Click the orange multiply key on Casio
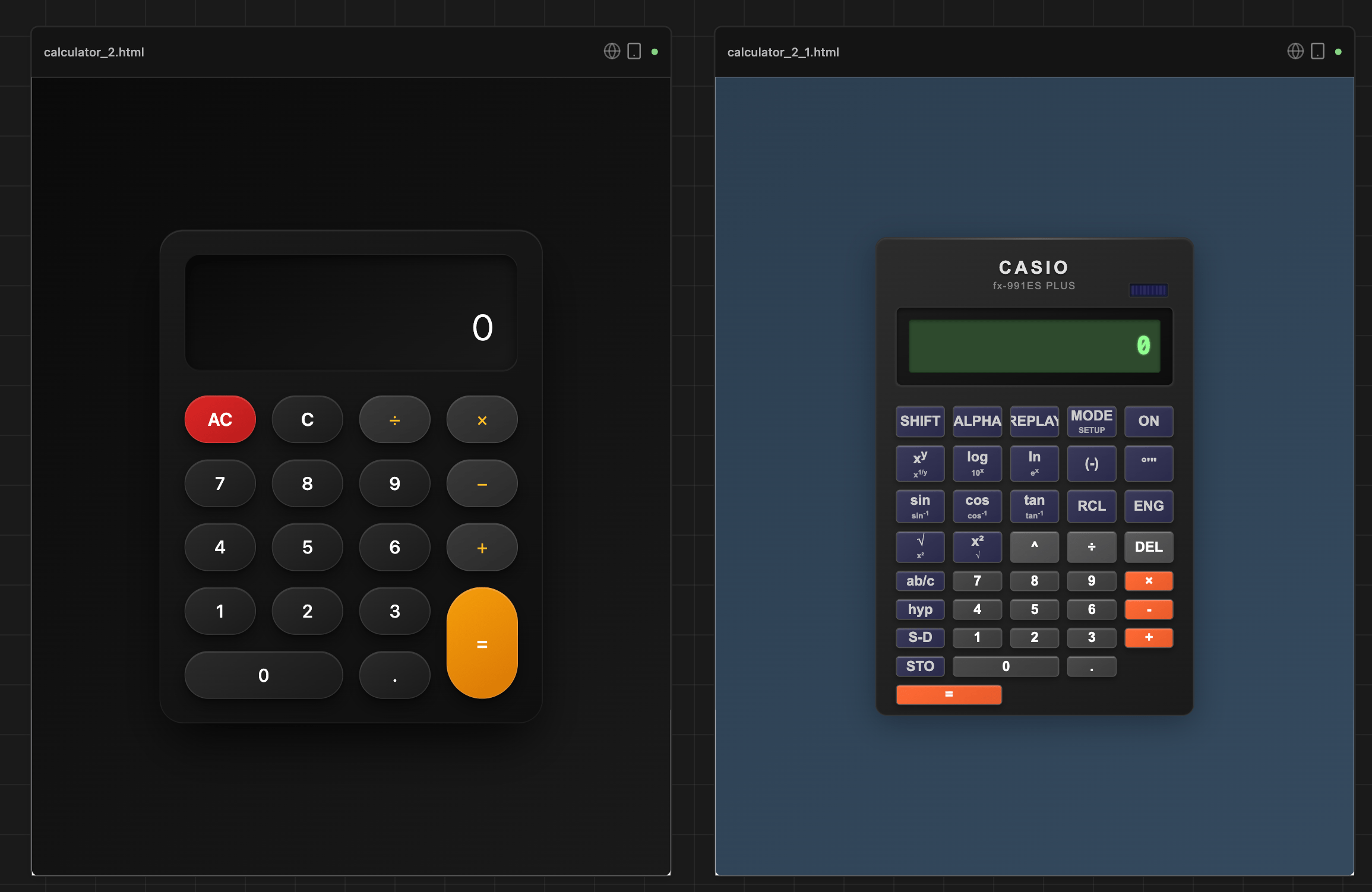The image size is (1372, 892). [x=1149, y=581]
